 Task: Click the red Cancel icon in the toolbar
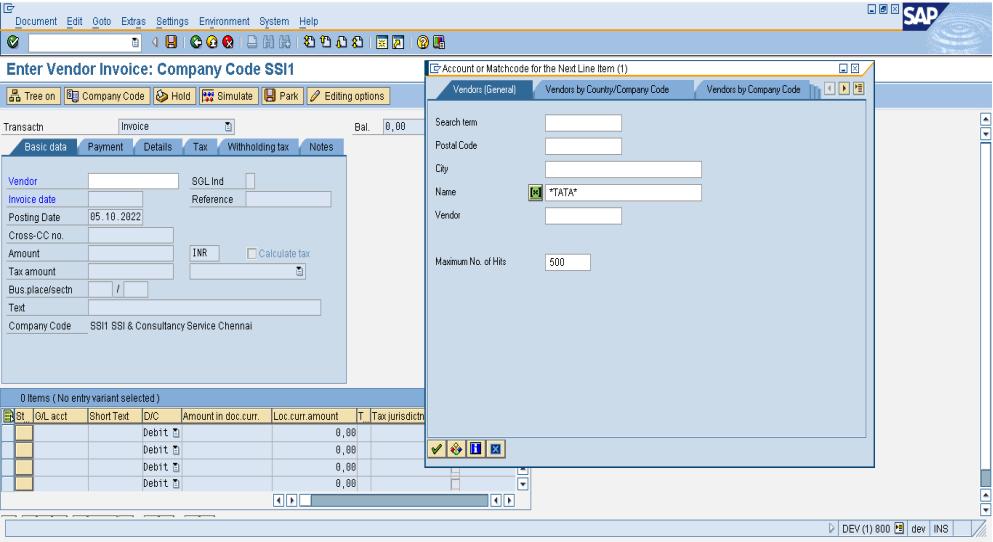point(228,42)
